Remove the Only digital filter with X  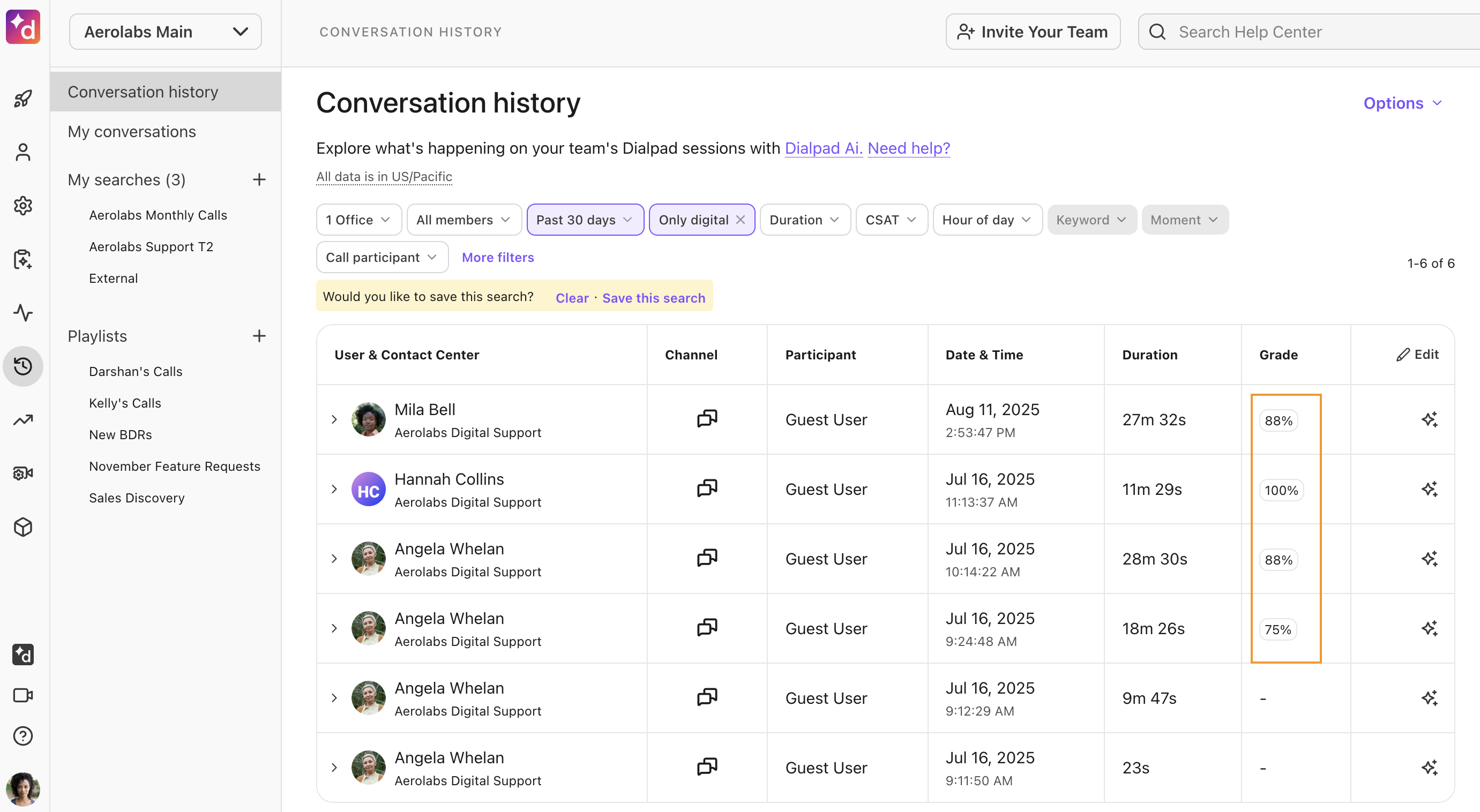[x=741, y=220]
